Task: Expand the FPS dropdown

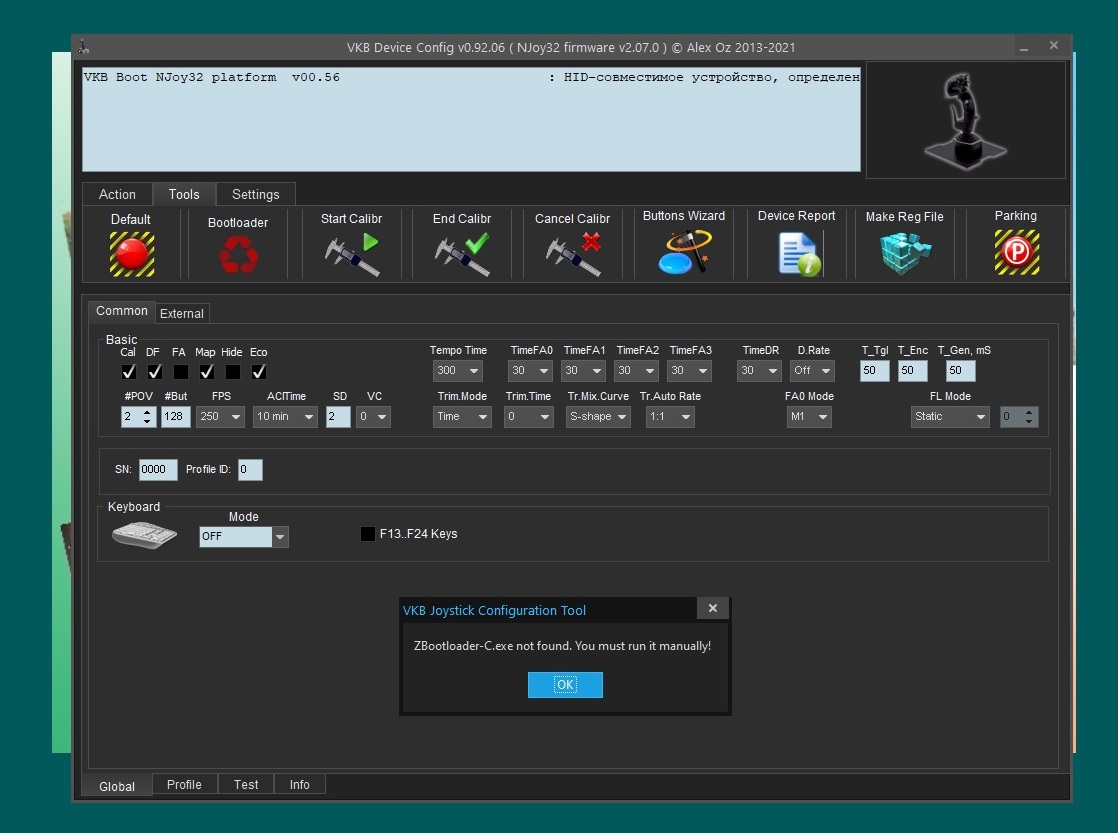Action: pos(220,416)
